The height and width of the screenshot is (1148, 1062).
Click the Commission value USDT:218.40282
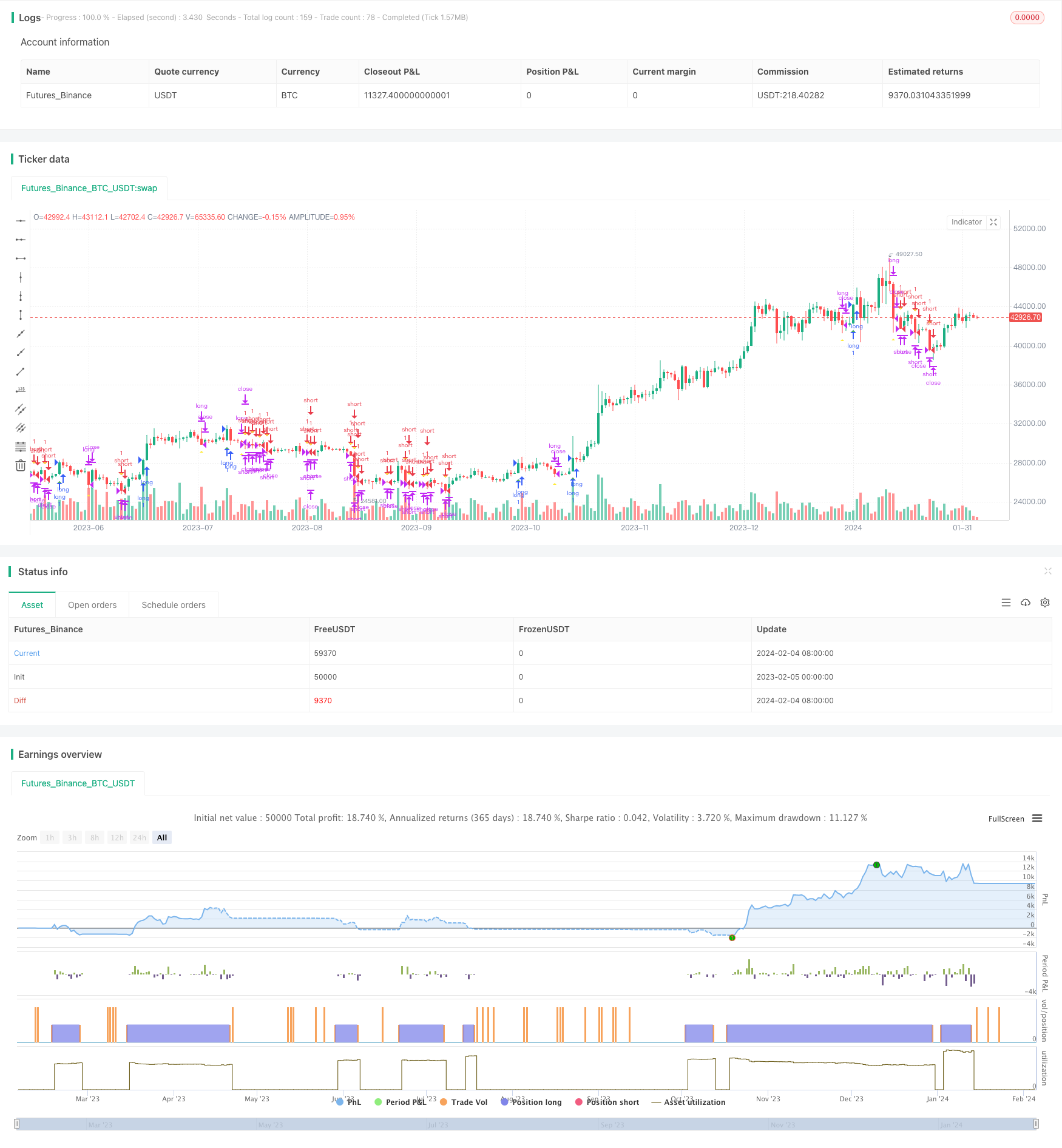[791, 95]
